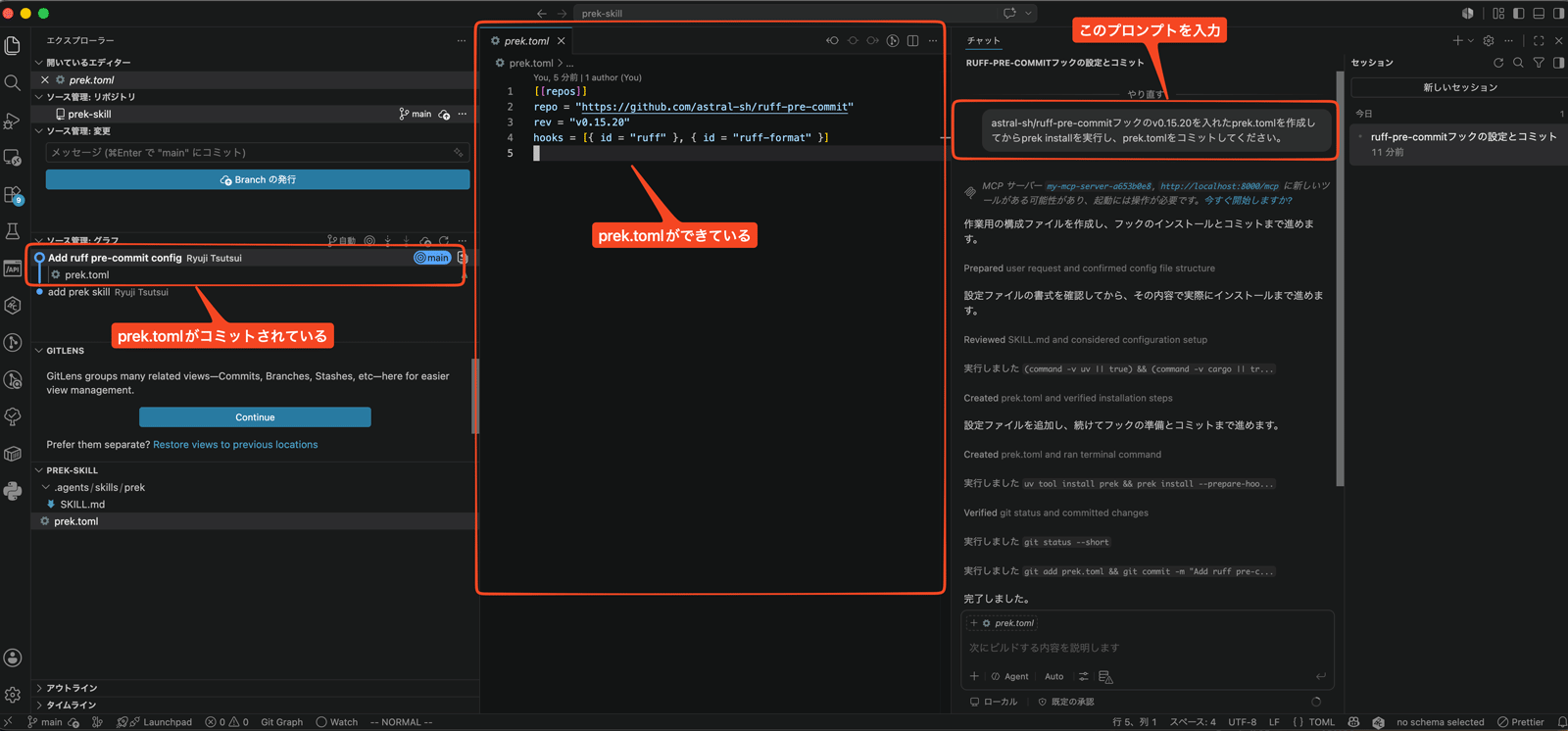Toggle the secondary side bar layout button

pos(1558,13)
